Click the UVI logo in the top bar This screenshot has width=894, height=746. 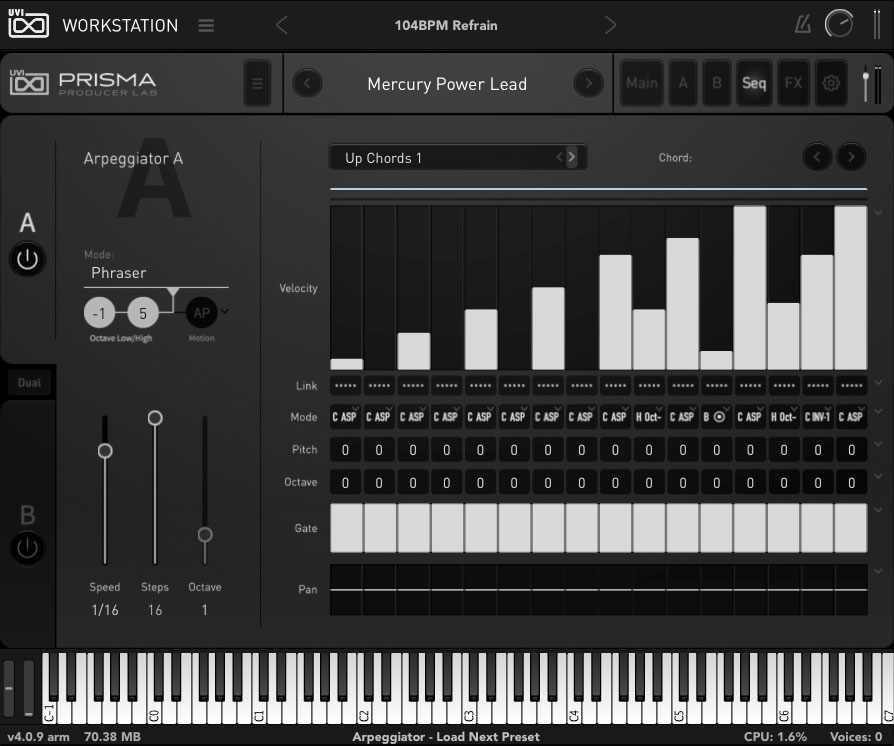click(x=29, y=24)
